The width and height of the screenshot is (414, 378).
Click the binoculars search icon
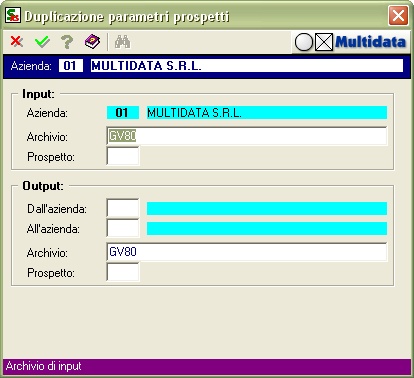click(122, 42)
